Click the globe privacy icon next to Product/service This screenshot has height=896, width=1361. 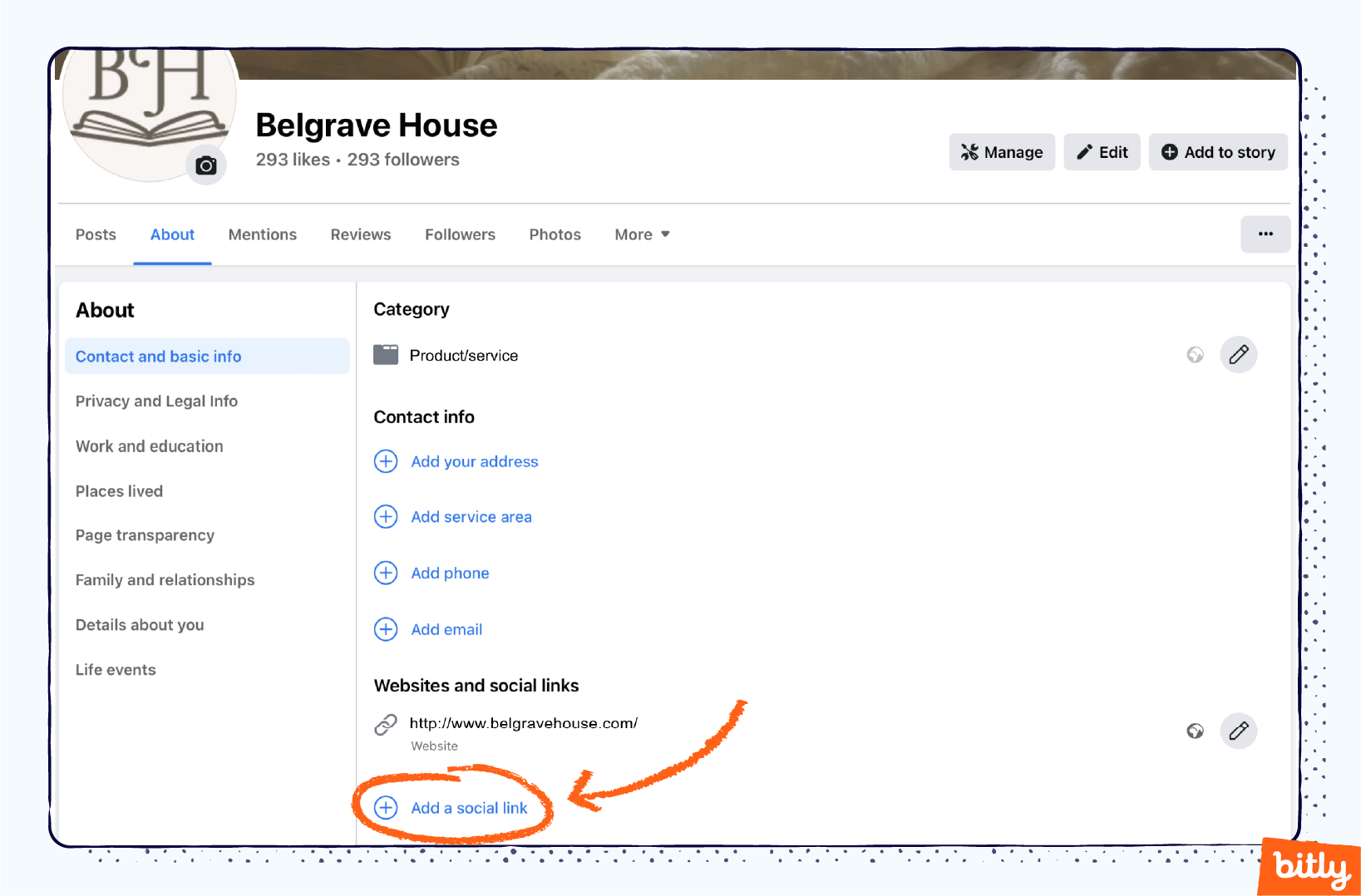click(1195, 355)
